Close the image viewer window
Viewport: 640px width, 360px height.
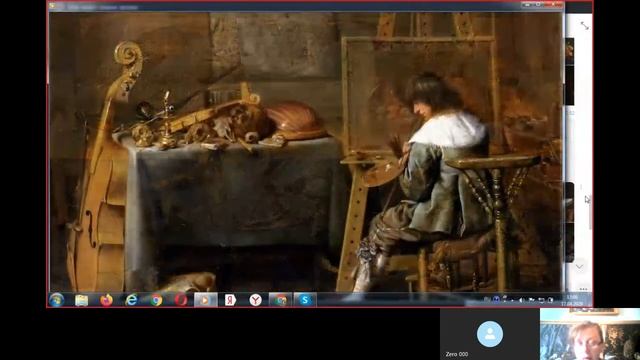pyautogui.click(x=554, y=5)
